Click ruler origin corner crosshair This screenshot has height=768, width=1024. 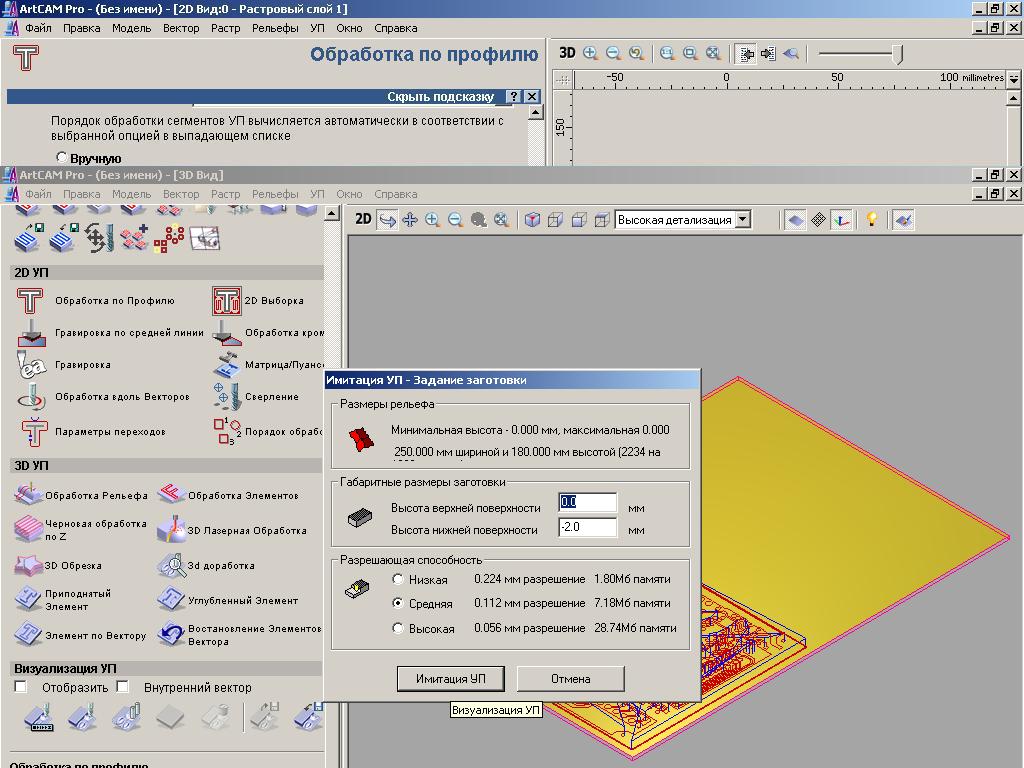pyautogui.click(x=562, y=80)
